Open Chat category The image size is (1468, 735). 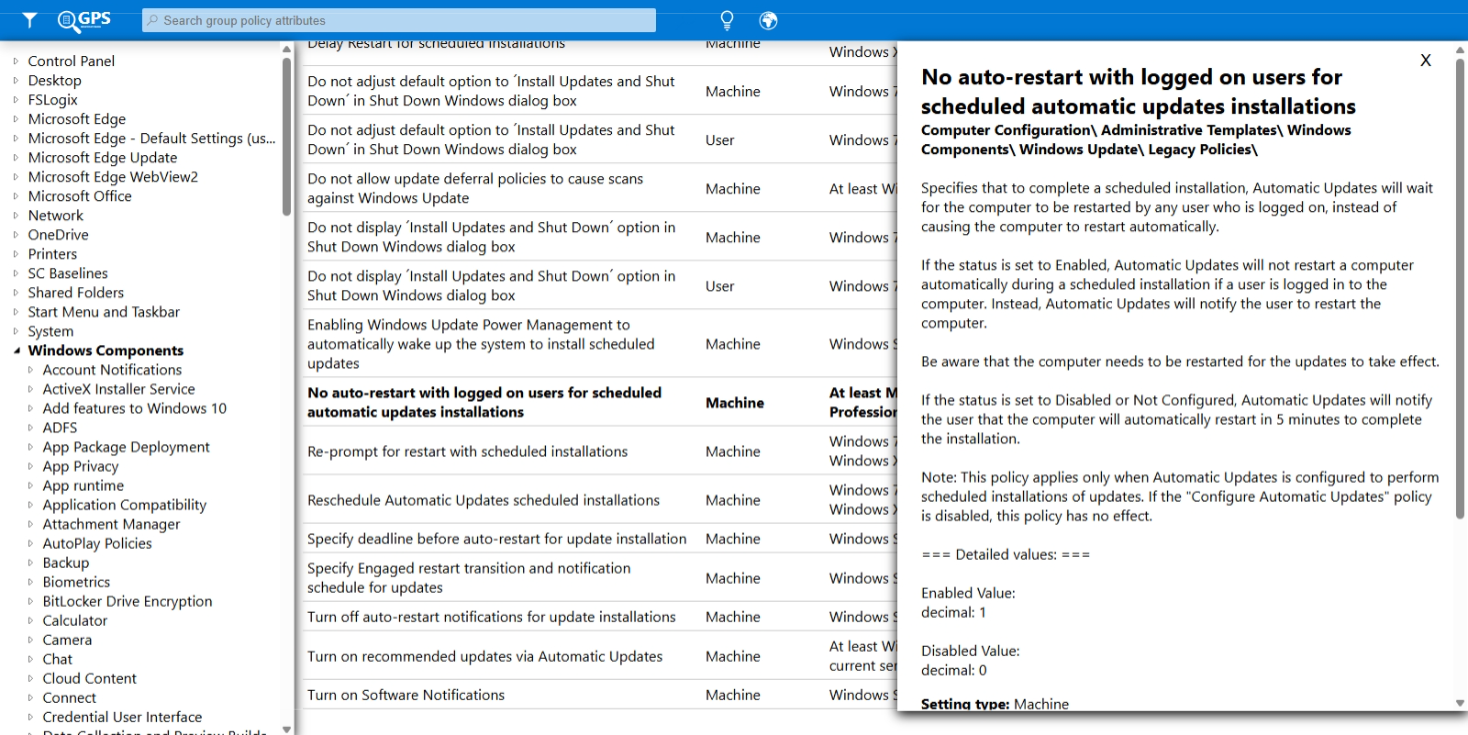[x=58, y=659]
